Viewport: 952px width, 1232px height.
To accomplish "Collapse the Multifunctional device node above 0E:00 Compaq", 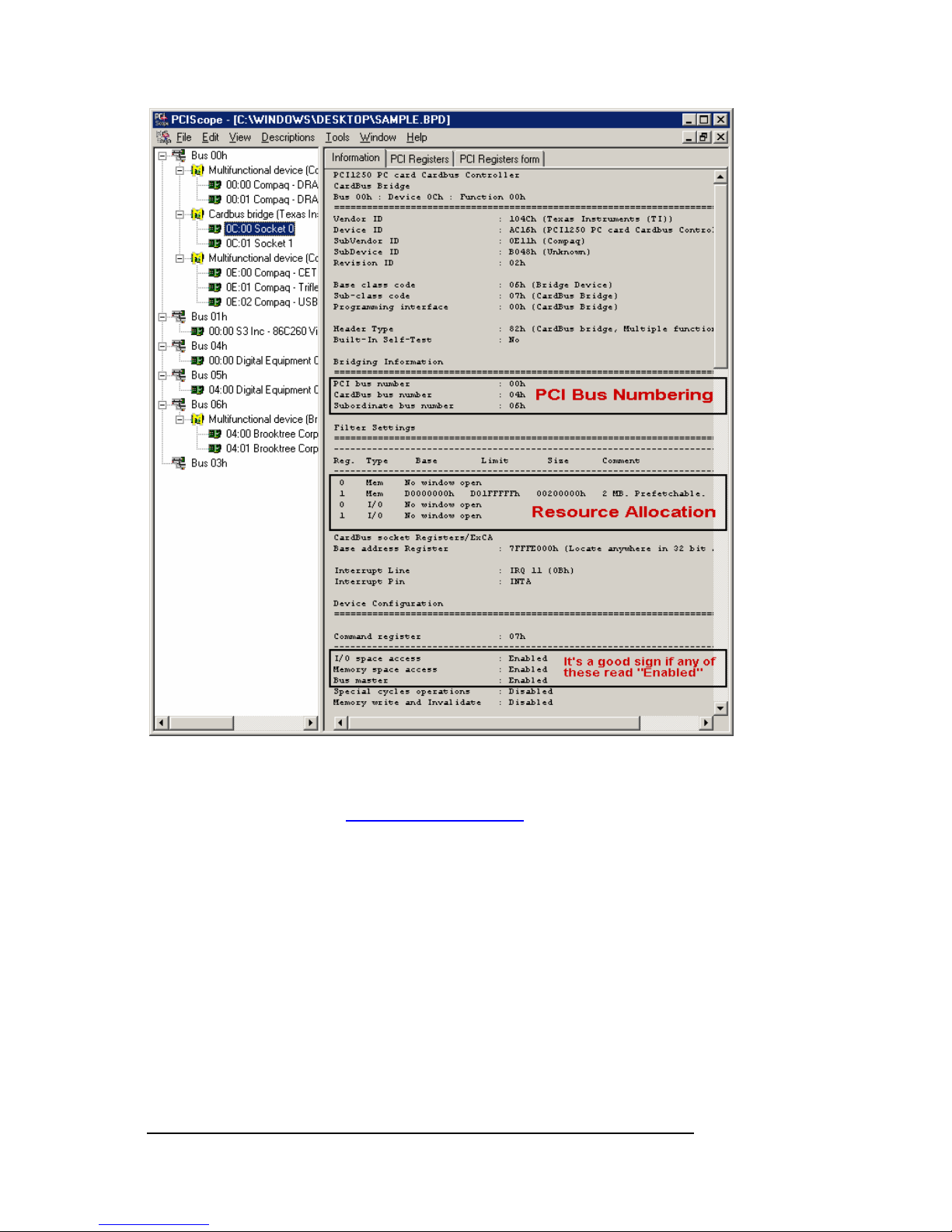I will [180, 258].
